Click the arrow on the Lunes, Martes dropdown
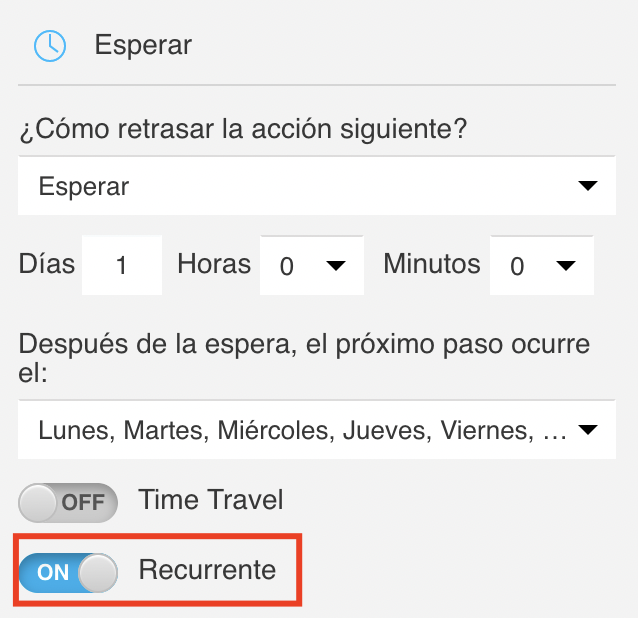Screen dimensions: 638x618 click(588, 430)
